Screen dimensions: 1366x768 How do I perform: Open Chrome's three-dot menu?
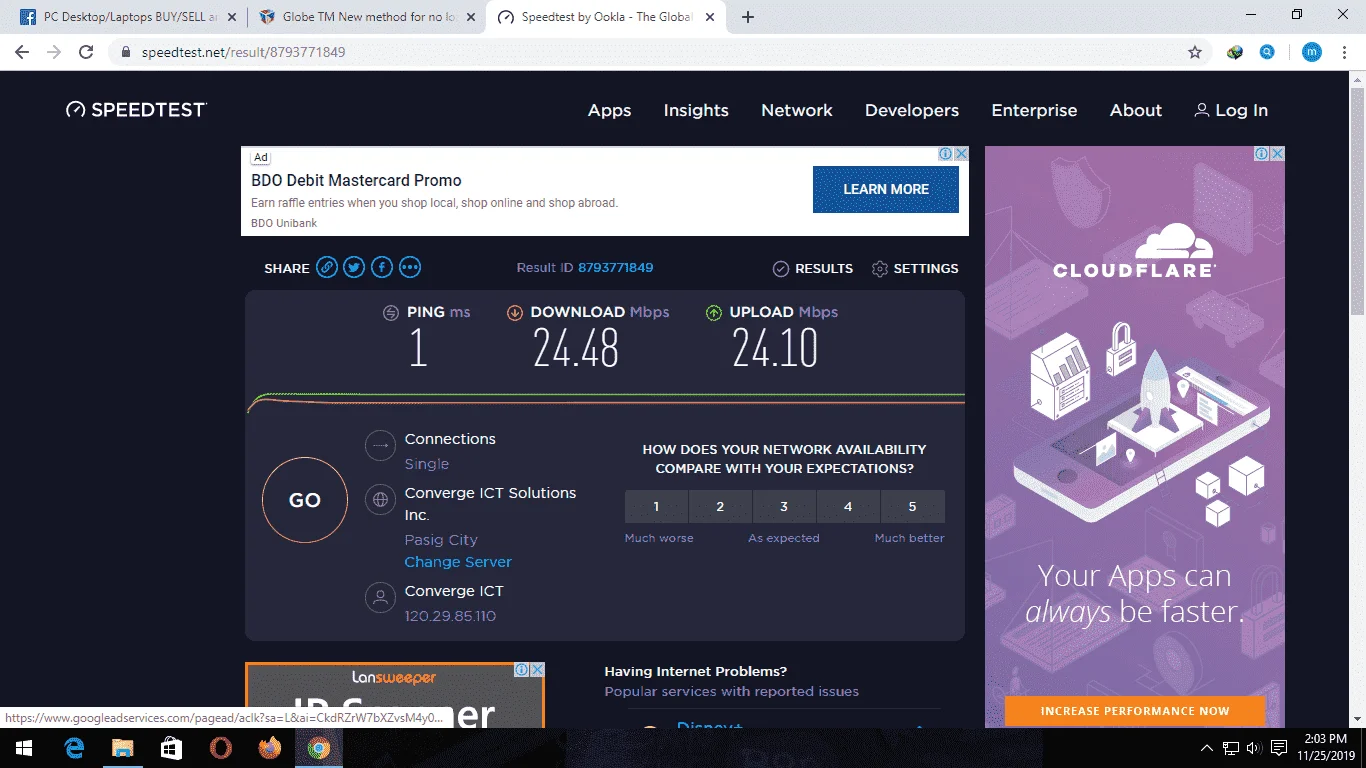click(x=1346, y=52)
